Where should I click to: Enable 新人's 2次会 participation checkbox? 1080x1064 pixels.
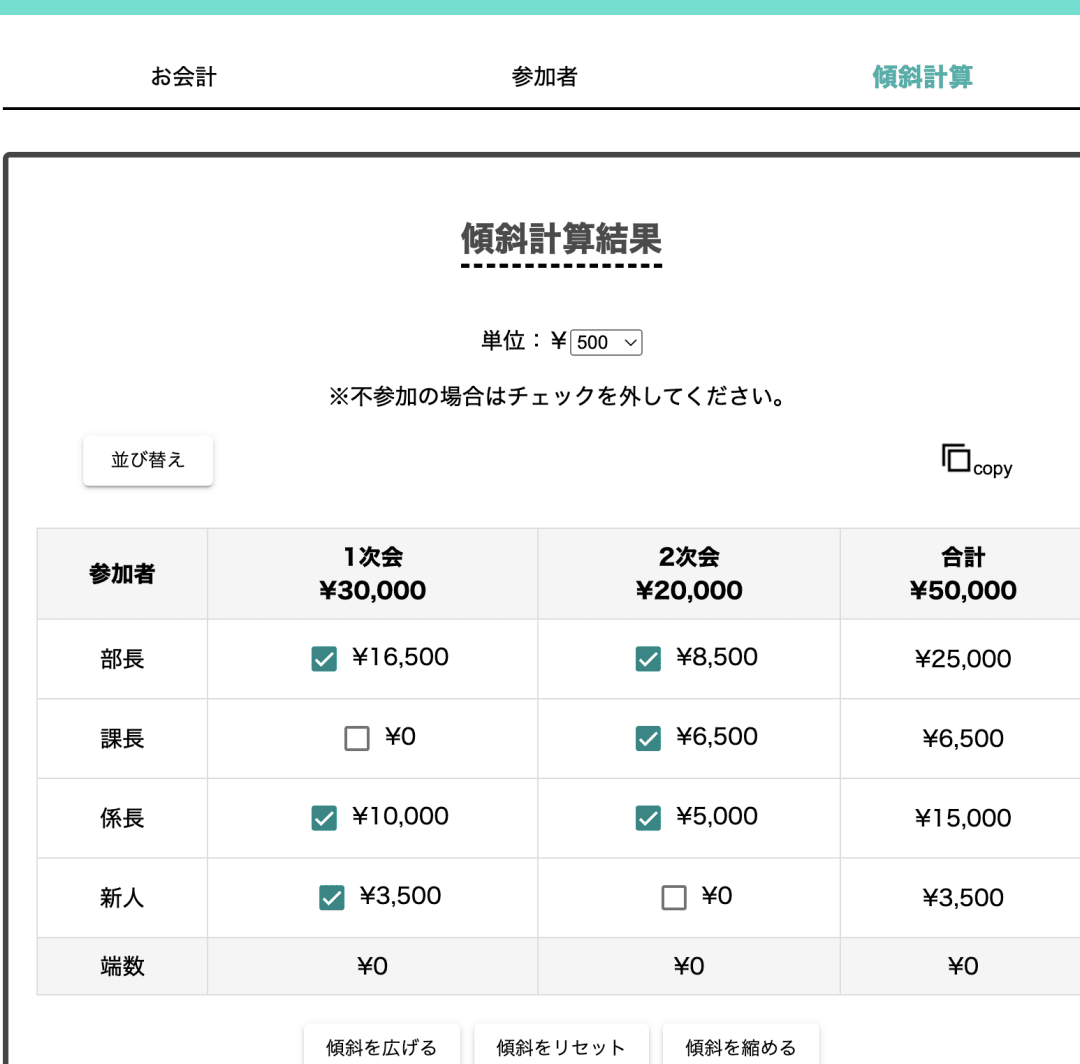tap(674, 898)
